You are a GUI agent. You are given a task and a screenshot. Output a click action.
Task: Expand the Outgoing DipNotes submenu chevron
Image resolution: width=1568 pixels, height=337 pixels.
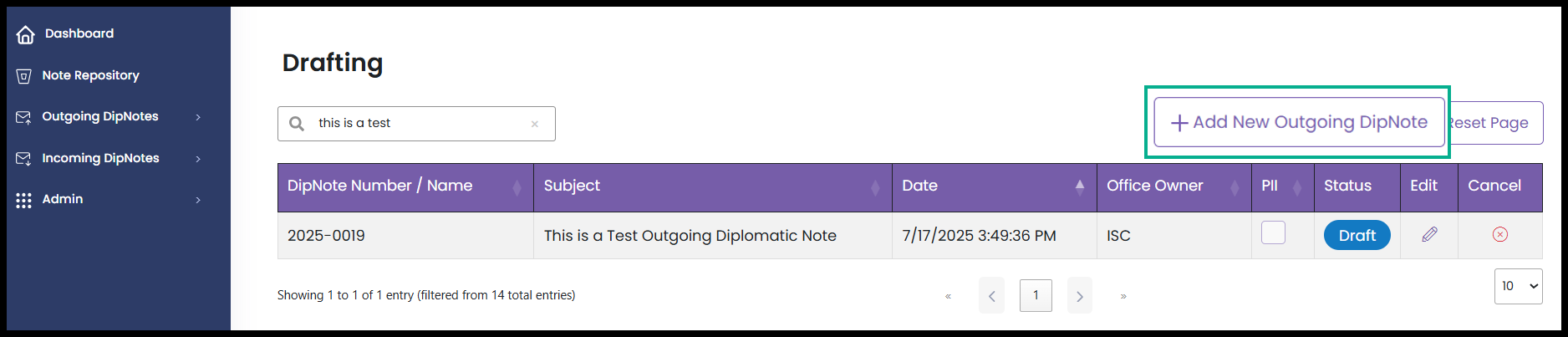click(198, 117)
